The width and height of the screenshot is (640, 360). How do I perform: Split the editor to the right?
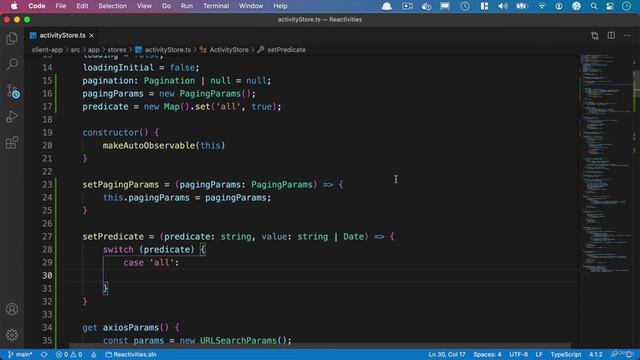coord(611,36)
